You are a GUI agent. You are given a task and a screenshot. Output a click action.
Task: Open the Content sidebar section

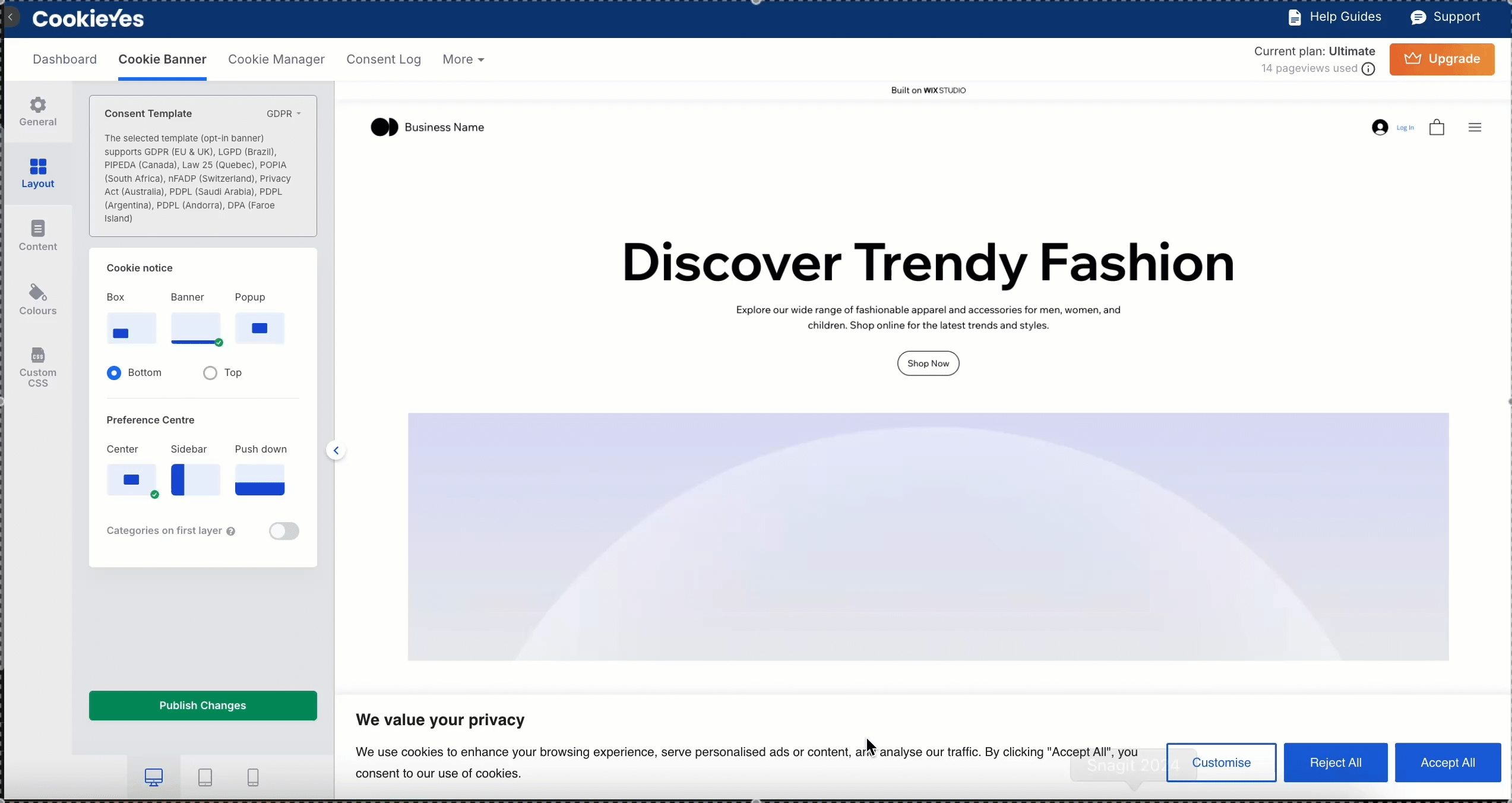coord(37,235)
